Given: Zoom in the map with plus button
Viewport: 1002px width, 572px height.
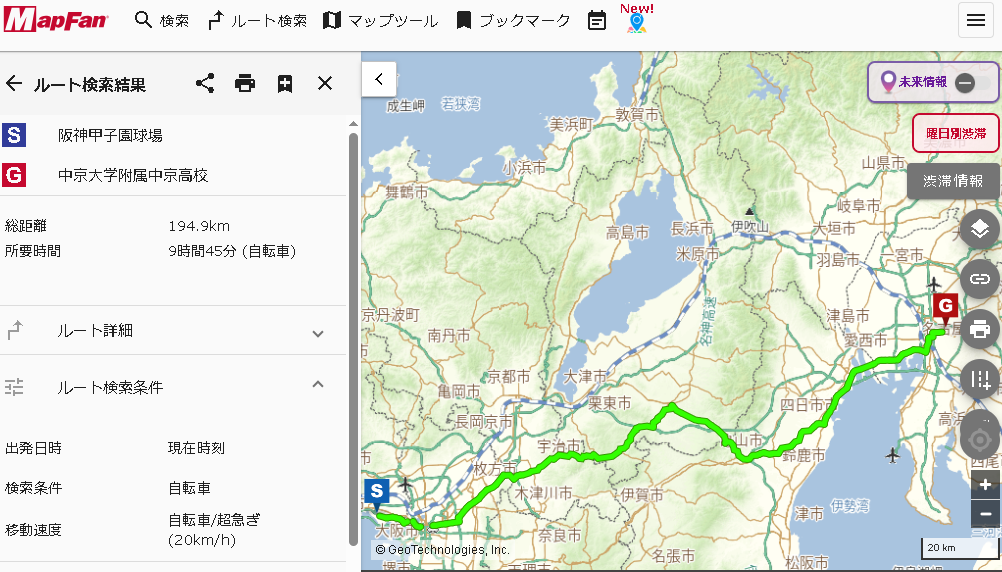Looking at the screenshot, I should click(x=985, y=484).
